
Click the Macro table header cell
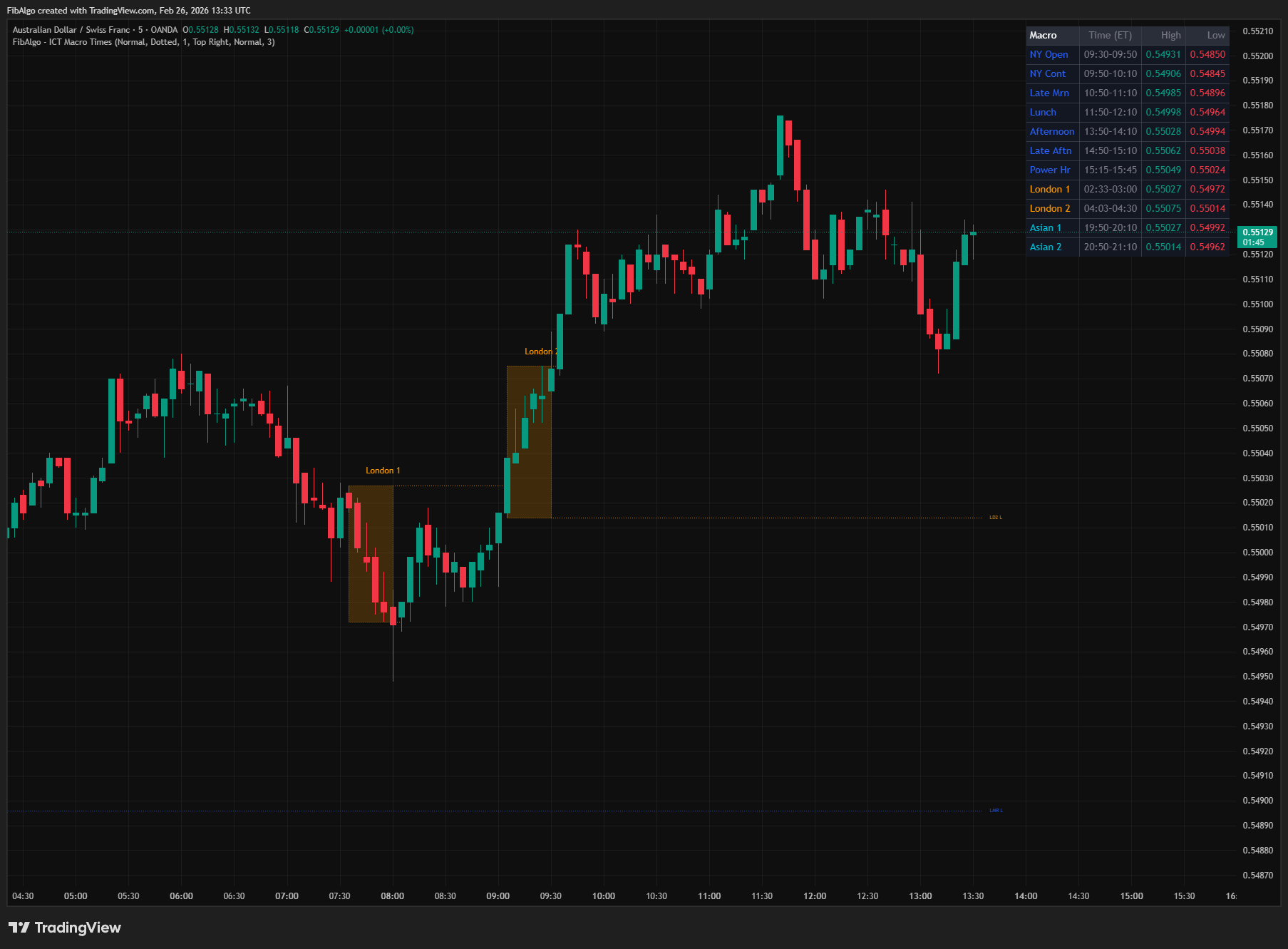(1044, 35)
